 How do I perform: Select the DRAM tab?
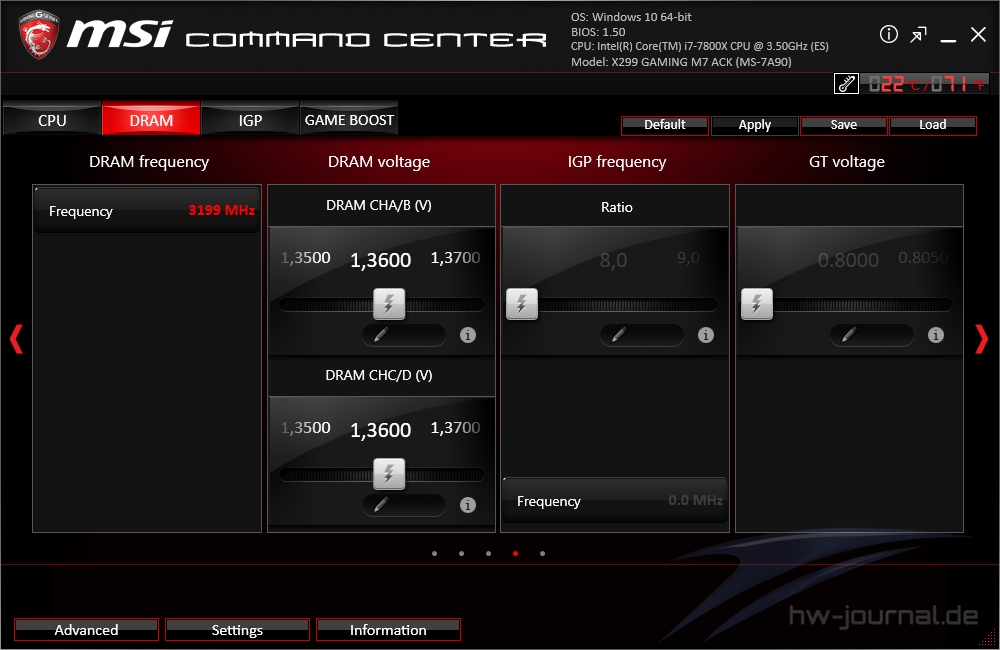pos(151,120)
